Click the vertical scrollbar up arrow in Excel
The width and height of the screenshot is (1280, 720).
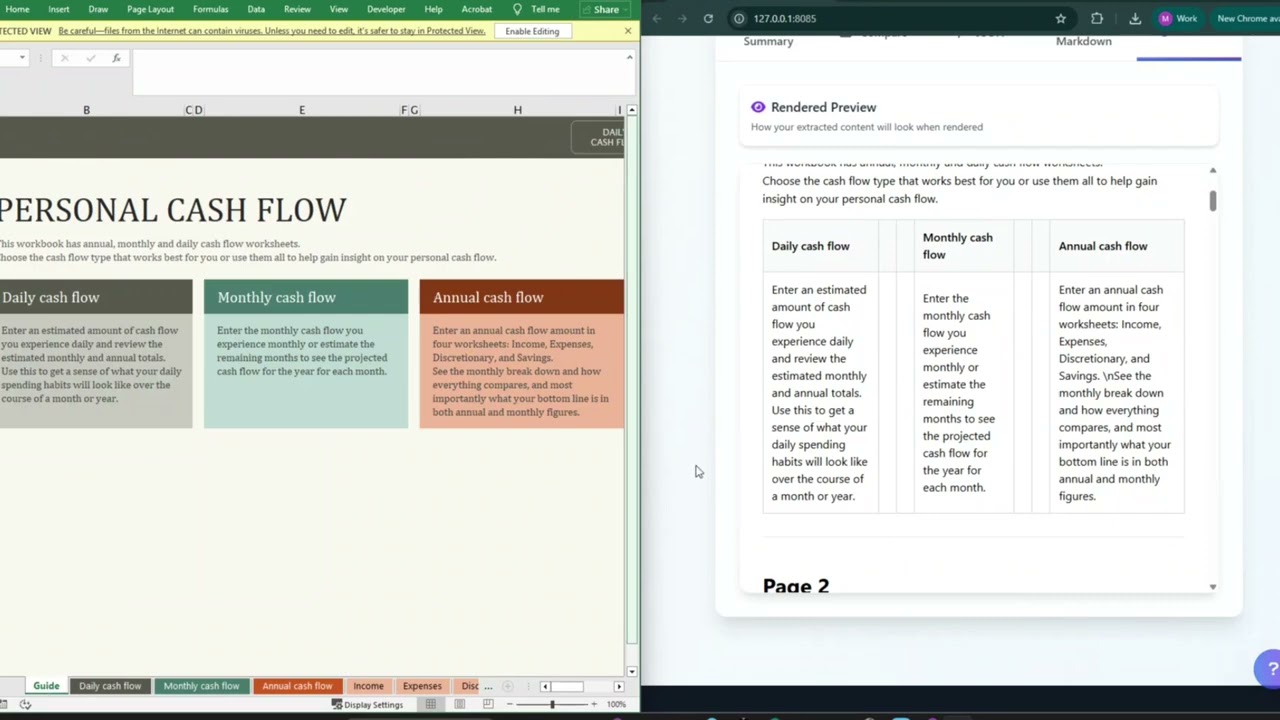(631, 110)
